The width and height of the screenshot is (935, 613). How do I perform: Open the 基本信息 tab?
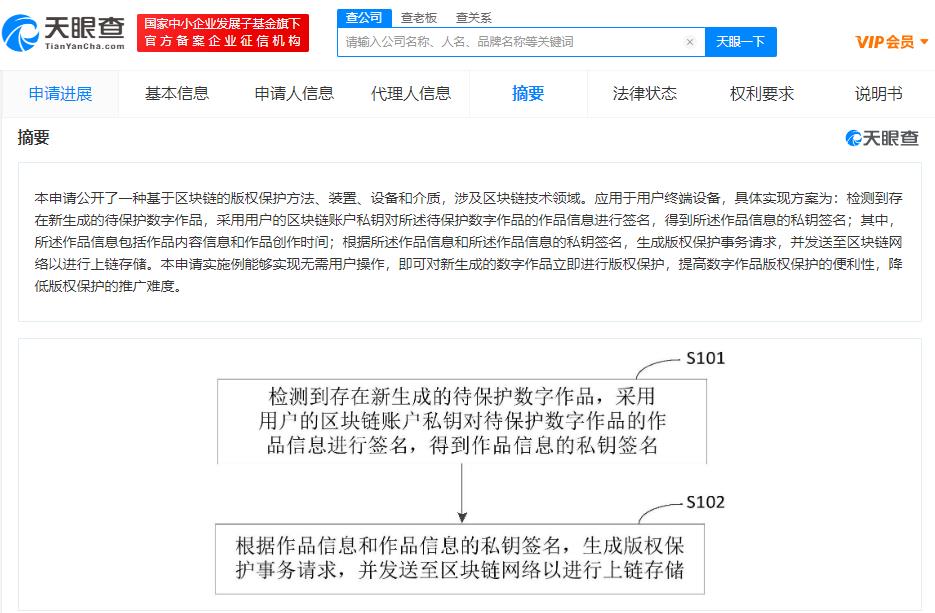177,94
